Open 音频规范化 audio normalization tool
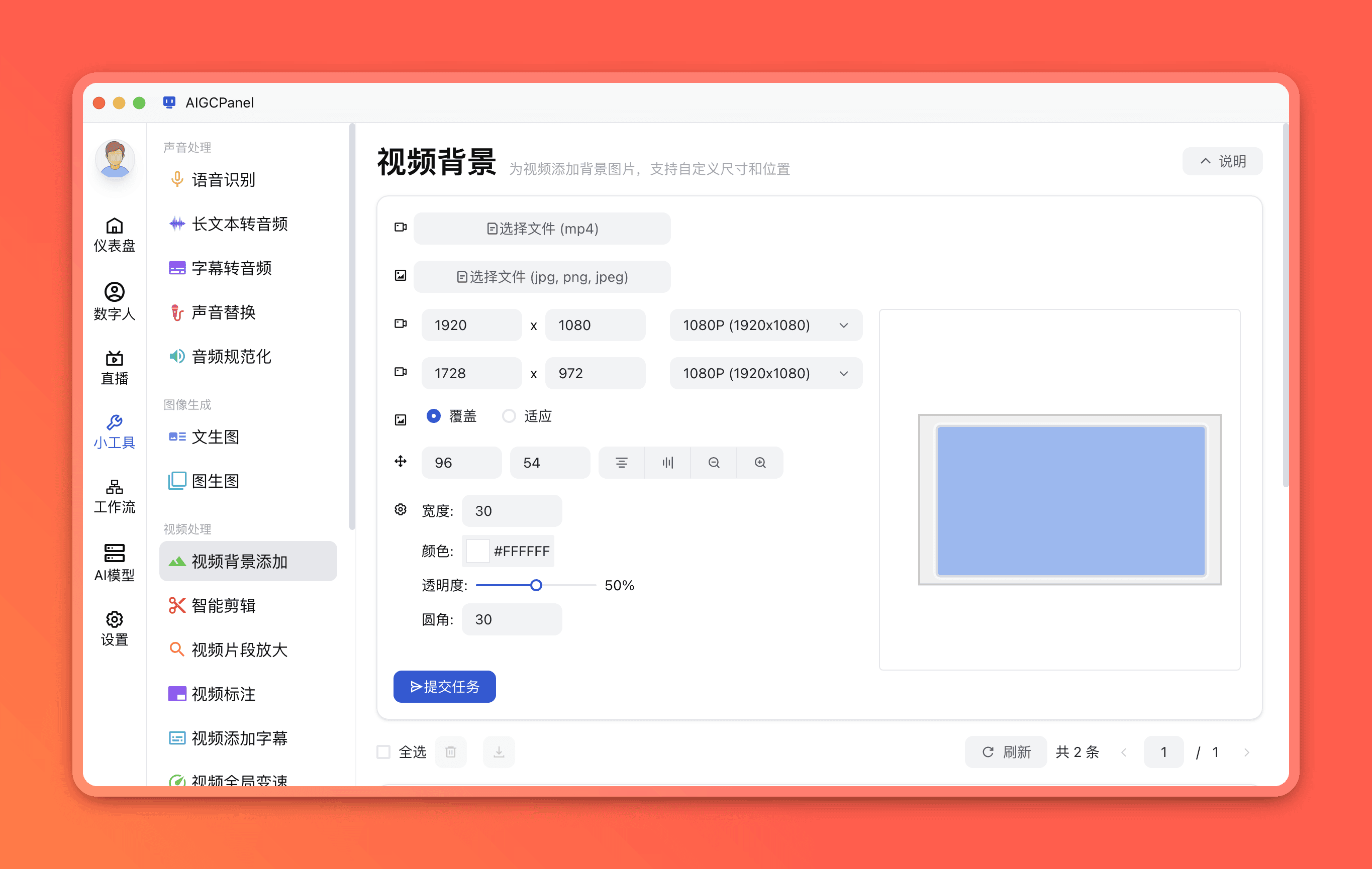 (248, 357)
